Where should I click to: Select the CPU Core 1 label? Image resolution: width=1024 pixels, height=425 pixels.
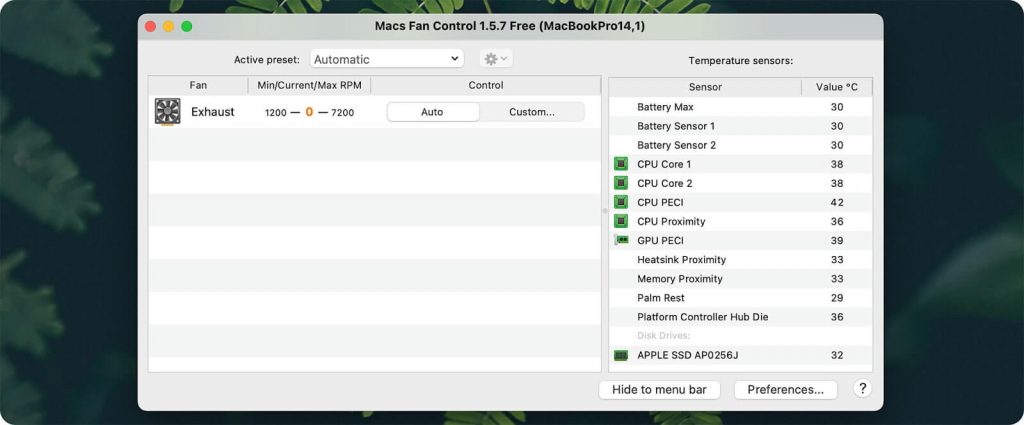(x=664, y=164)
